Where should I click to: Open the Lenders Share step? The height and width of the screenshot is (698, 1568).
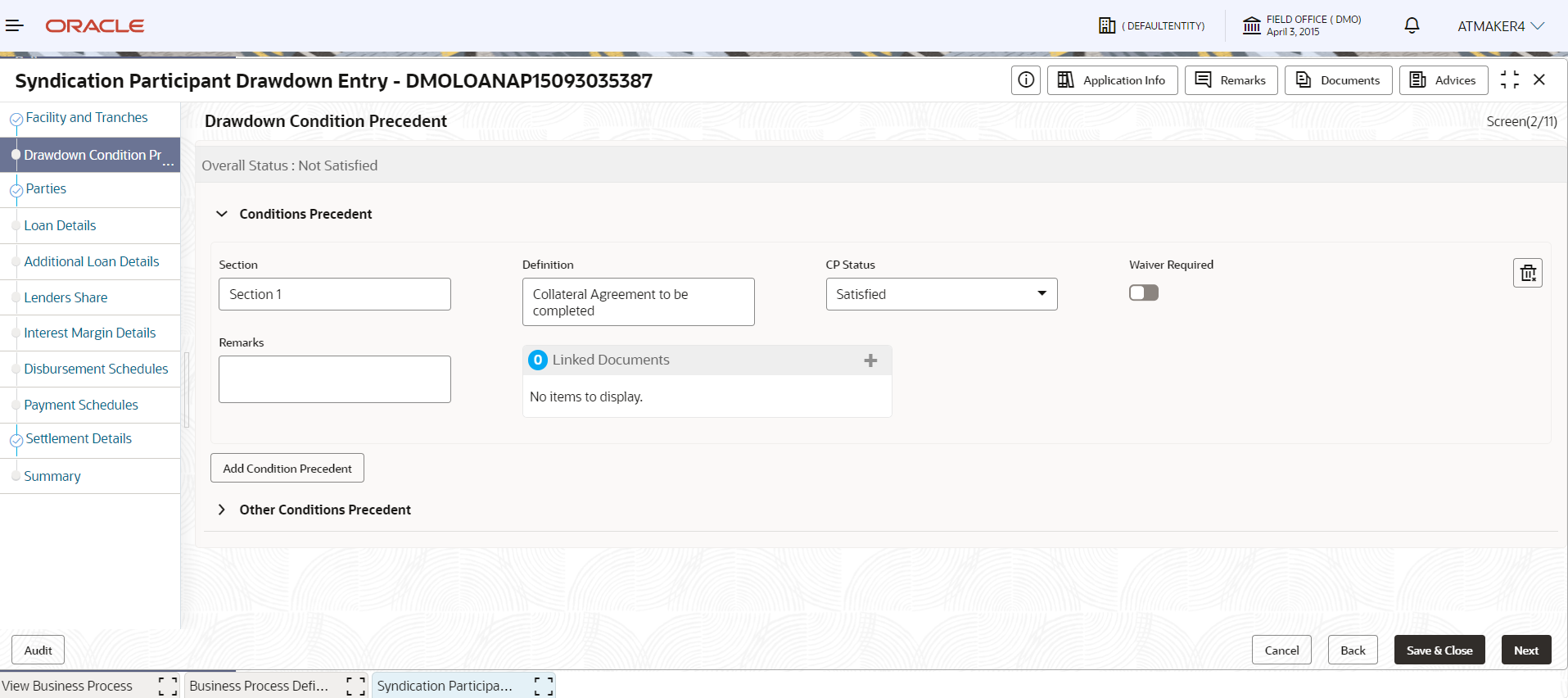pyautogui.click(x=66, y=297)
